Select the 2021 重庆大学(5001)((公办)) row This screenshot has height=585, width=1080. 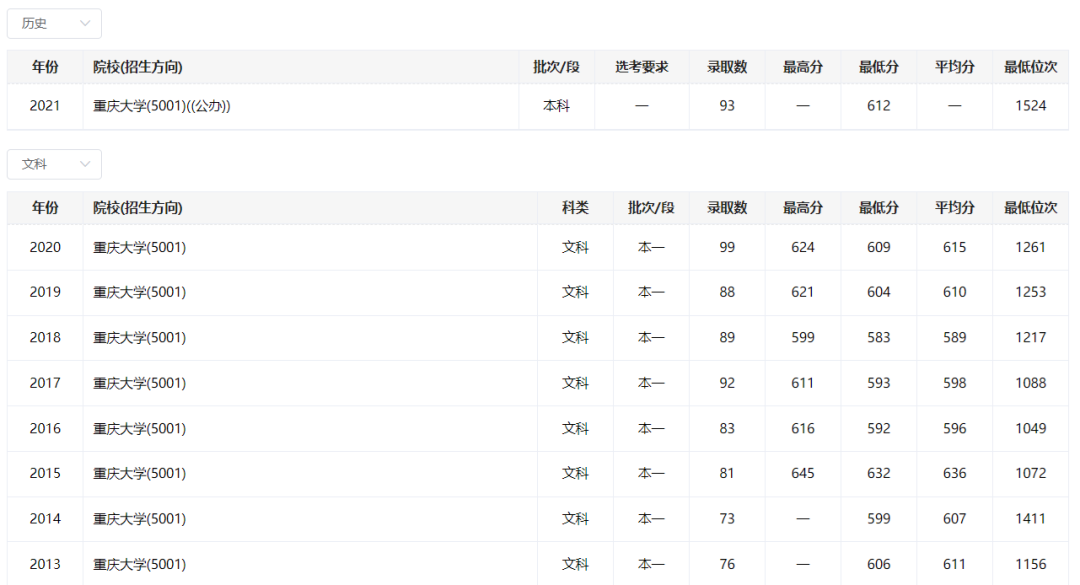(162, 106)
